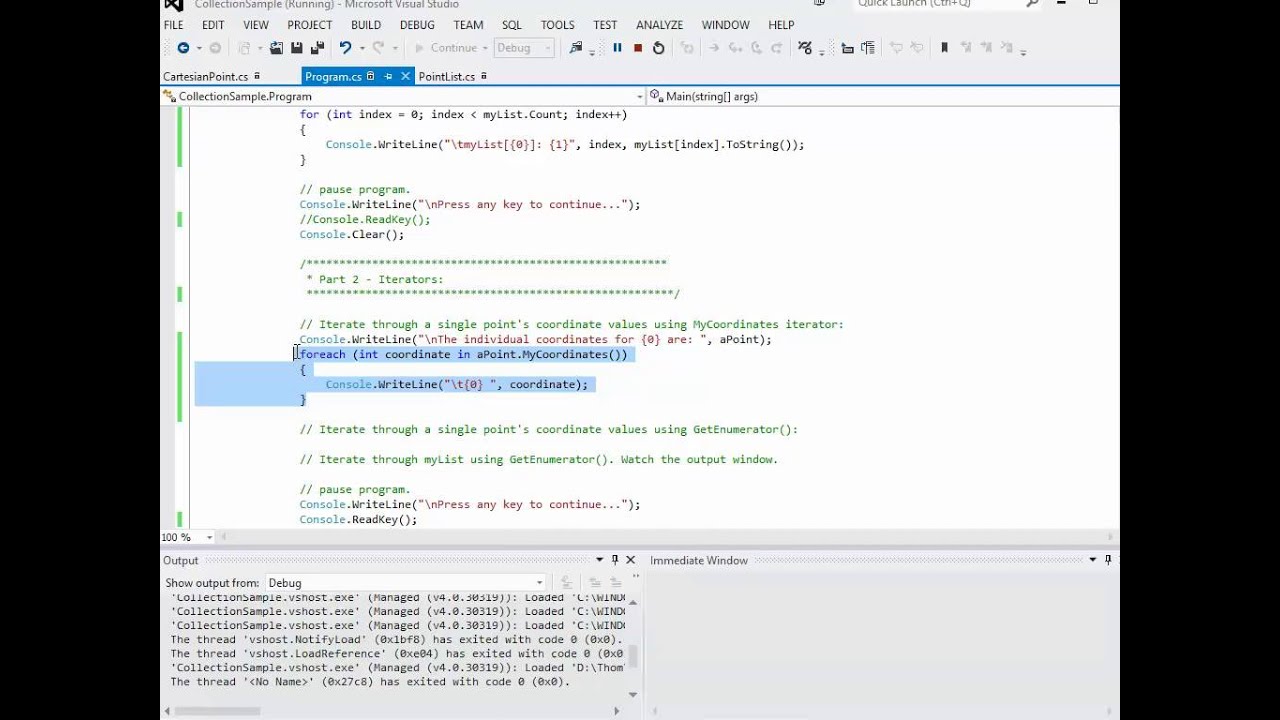Click the Navigate Backward arrow icon
Viewport: 1280px width, 720px height.
183,48
